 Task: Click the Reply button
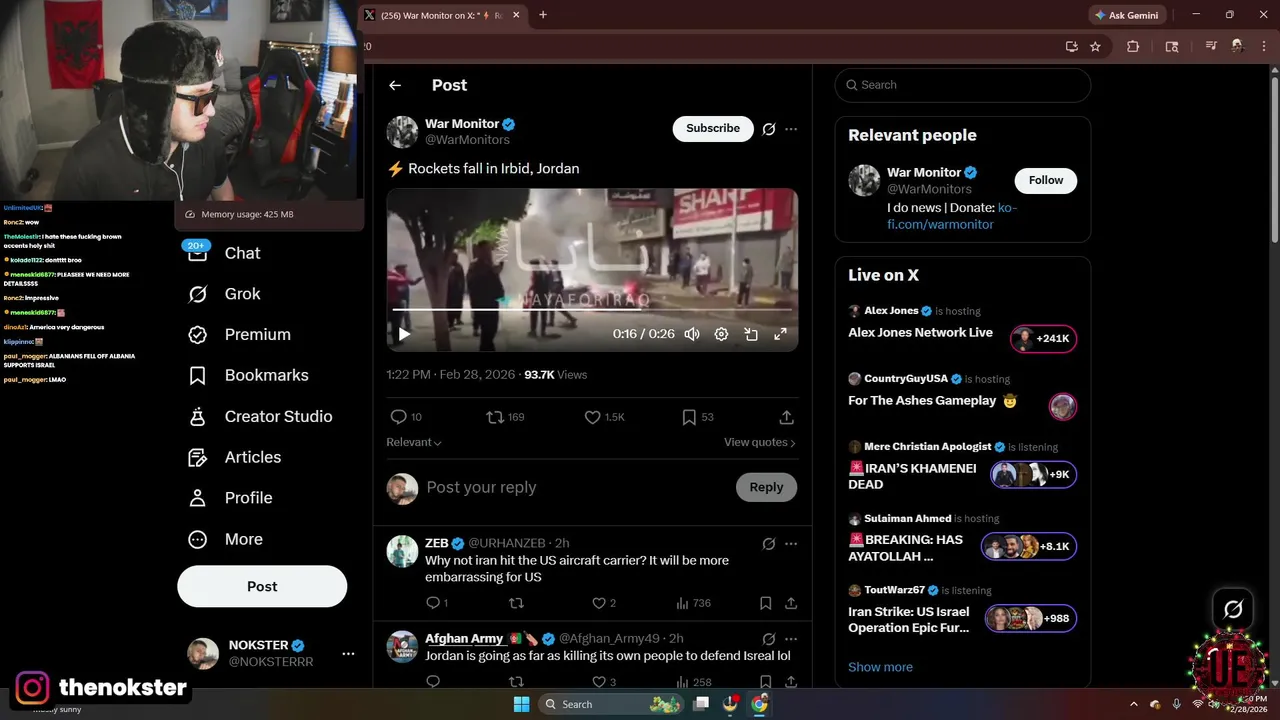(766, 487)
